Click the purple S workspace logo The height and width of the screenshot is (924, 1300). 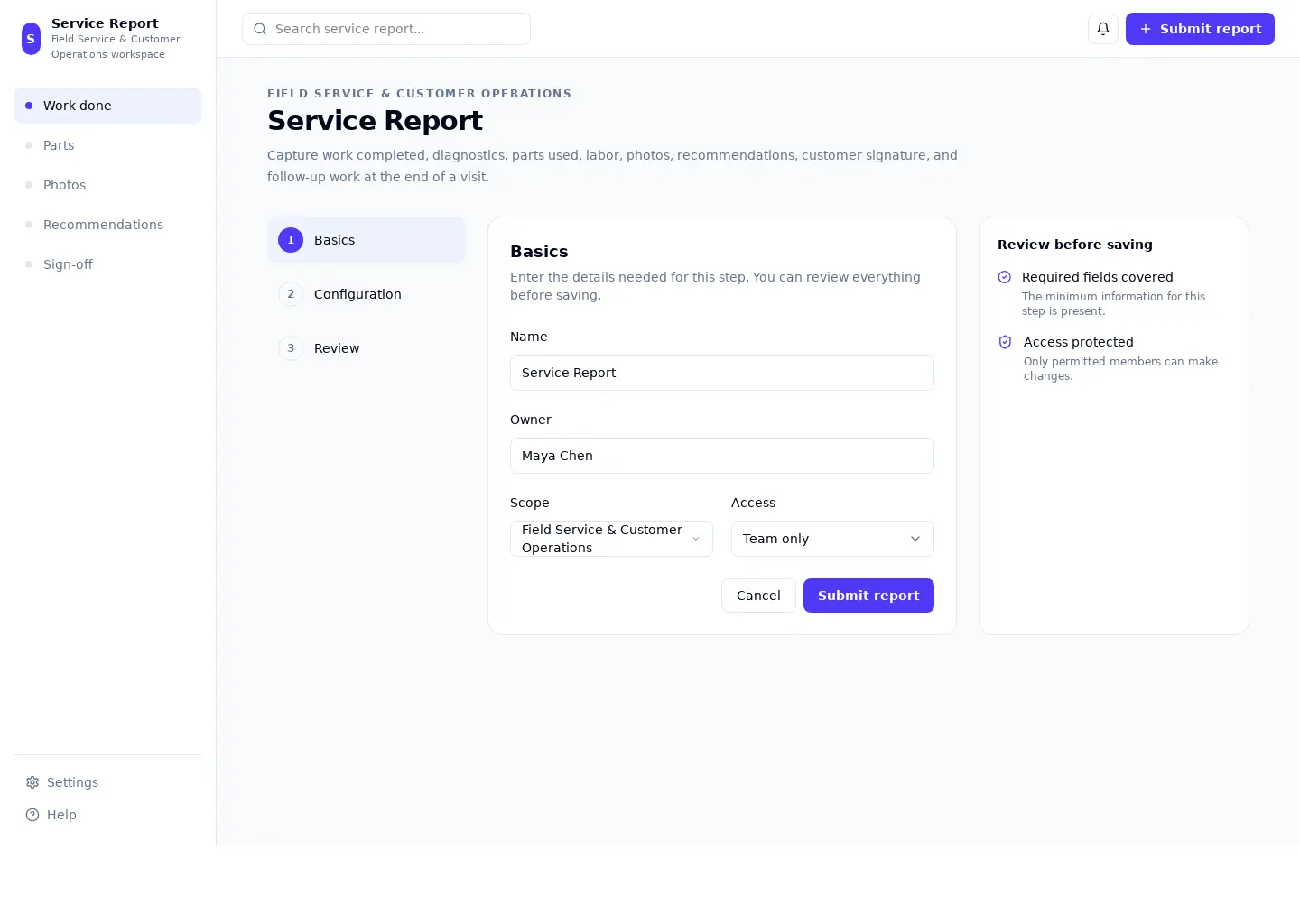(x=31, y=39)
